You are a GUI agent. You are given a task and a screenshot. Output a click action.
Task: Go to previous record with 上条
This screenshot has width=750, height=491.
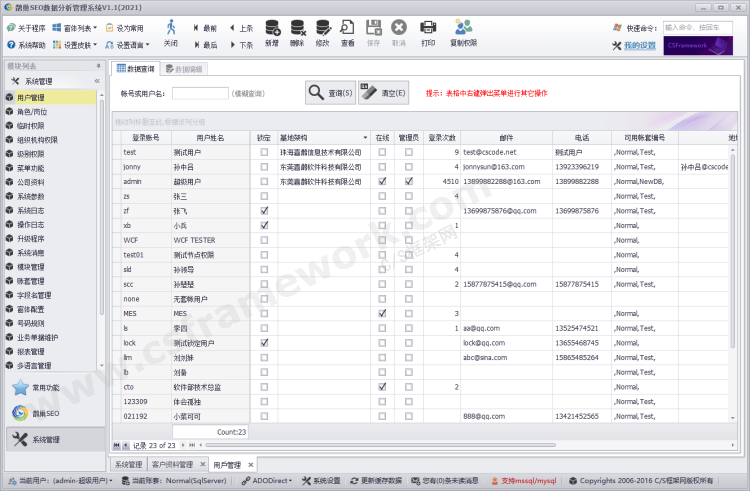[241, 28]
